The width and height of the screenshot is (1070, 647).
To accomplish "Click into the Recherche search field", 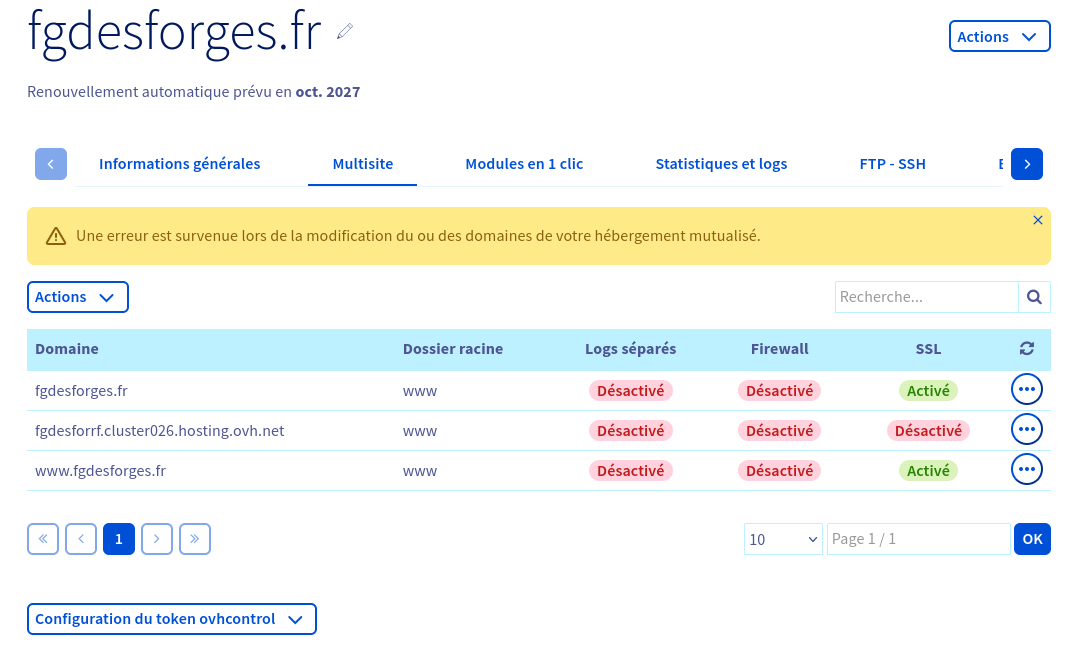I will (926, 297).
